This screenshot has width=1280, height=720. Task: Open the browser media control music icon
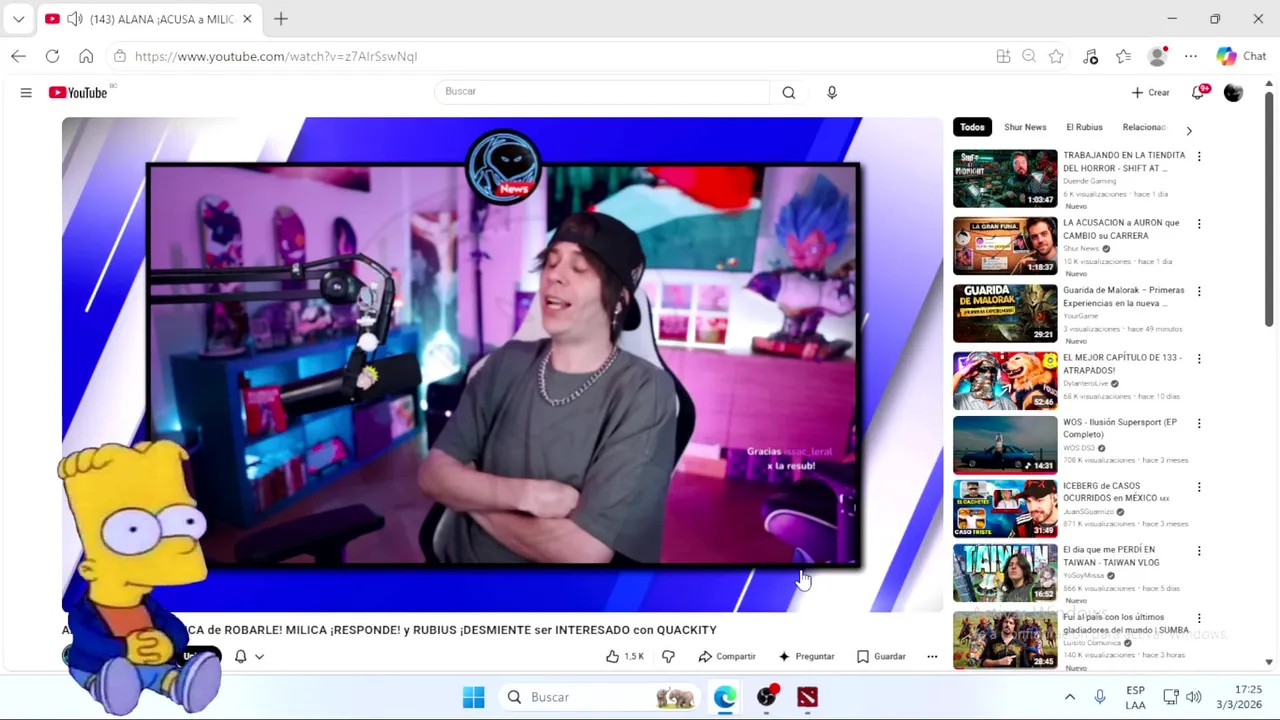pos(1090,56)
